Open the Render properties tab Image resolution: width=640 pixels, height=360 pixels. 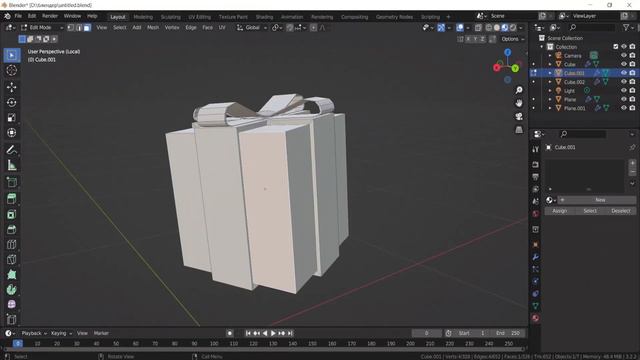536,164
